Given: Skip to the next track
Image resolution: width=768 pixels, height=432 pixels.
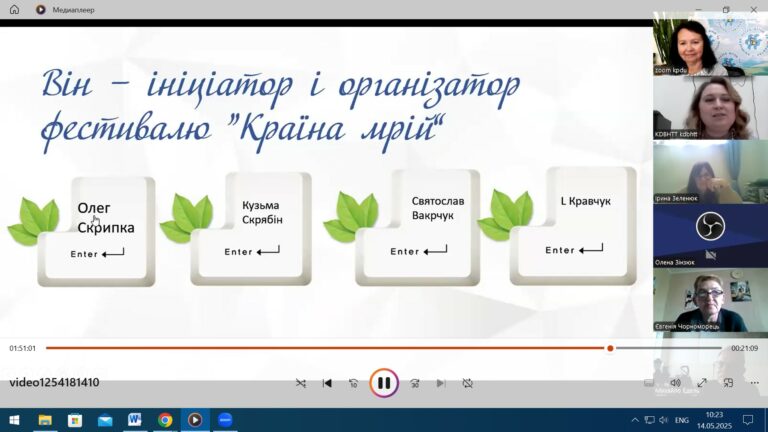Looking at the screenshot, I should pos(441,383).
